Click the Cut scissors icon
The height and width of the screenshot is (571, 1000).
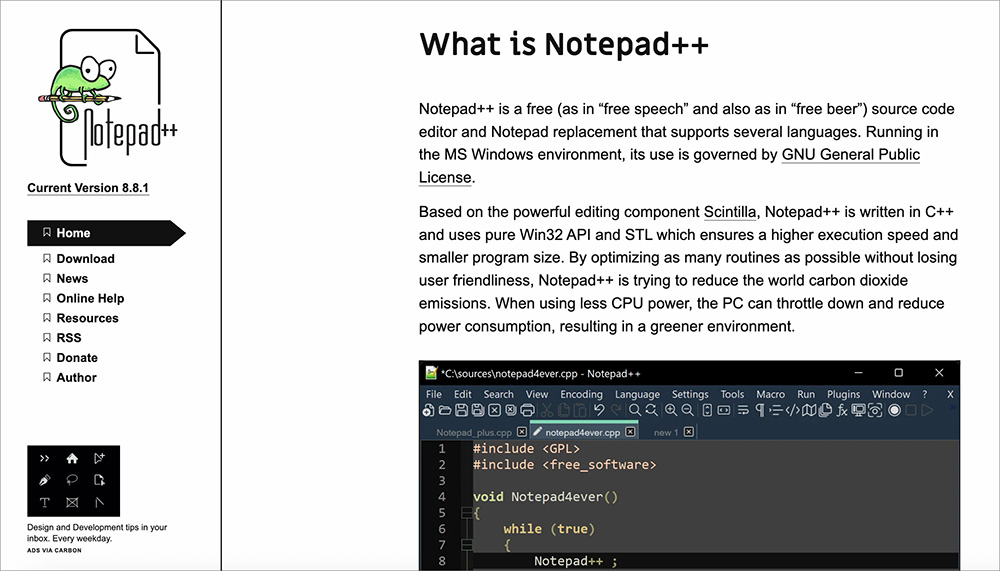[547, 410]
